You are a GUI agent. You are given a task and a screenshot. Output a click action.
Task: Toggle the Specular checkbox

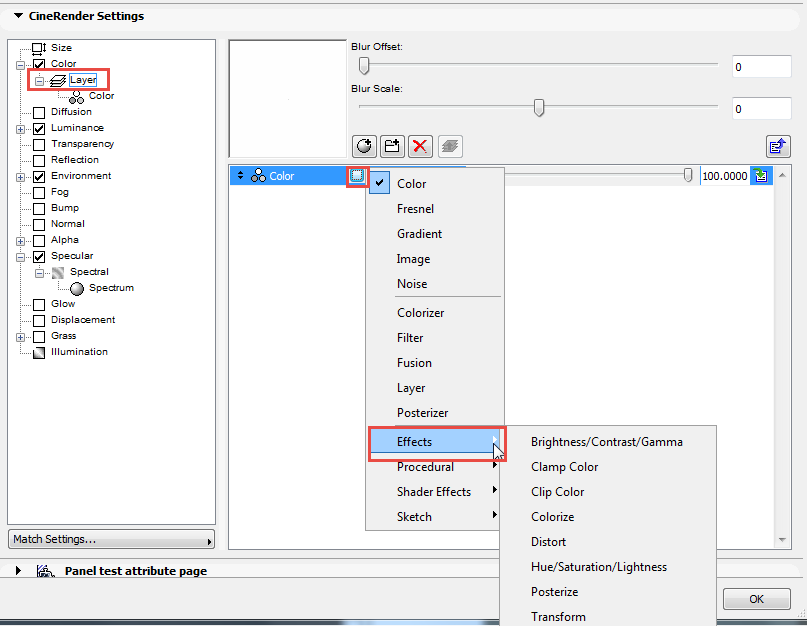pyautogui.click(x=39, y=256)
